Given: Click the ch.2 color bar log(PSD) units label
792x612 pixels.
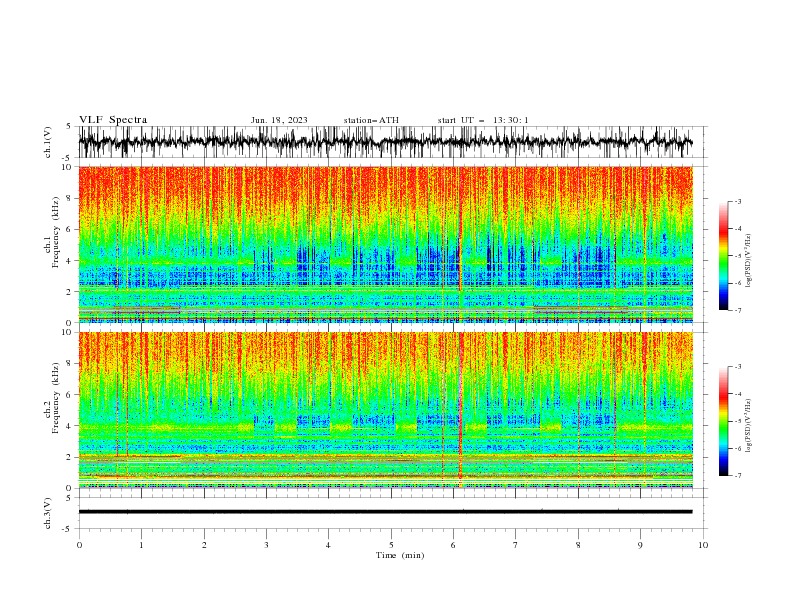Looking at the screenshot, I should (748, 426).
